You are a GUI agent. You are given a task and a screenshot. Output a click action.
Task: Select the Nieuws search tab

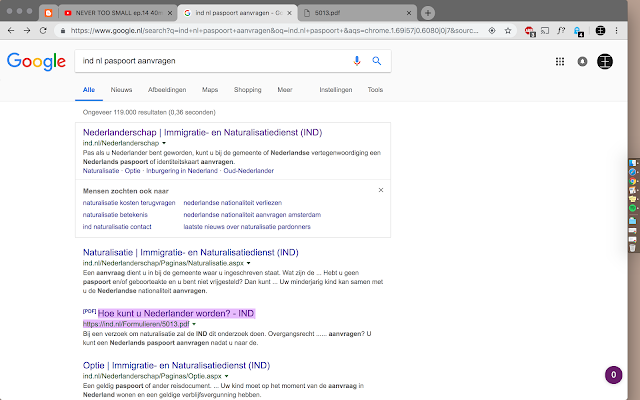pyautogui.click(x=121, y=90)
